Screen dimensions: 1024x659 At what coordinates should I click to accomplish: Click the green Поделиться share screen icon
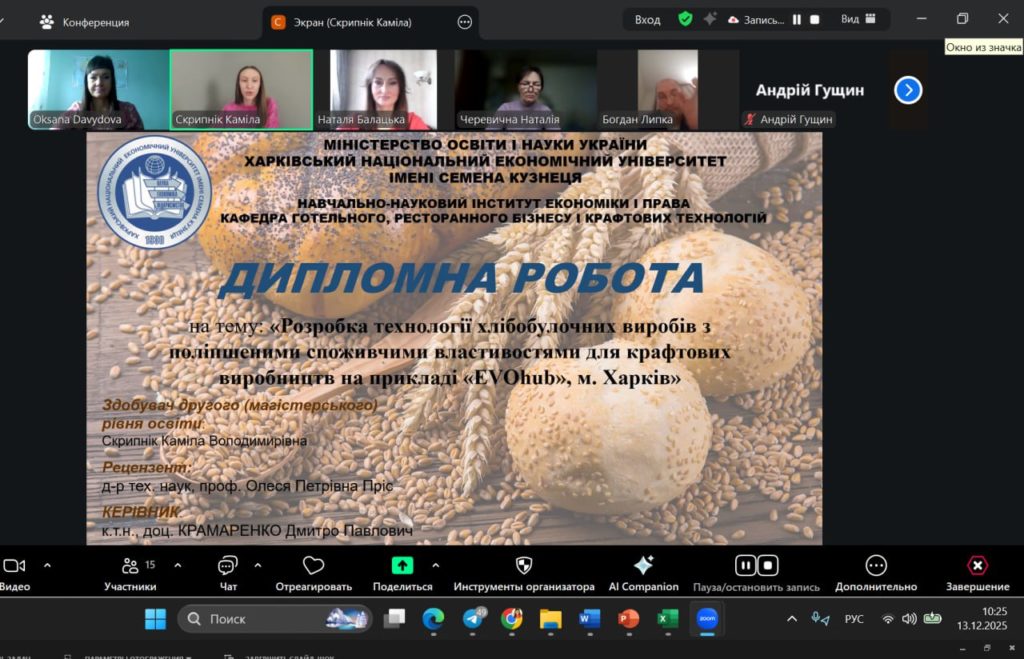coord(402,566)
